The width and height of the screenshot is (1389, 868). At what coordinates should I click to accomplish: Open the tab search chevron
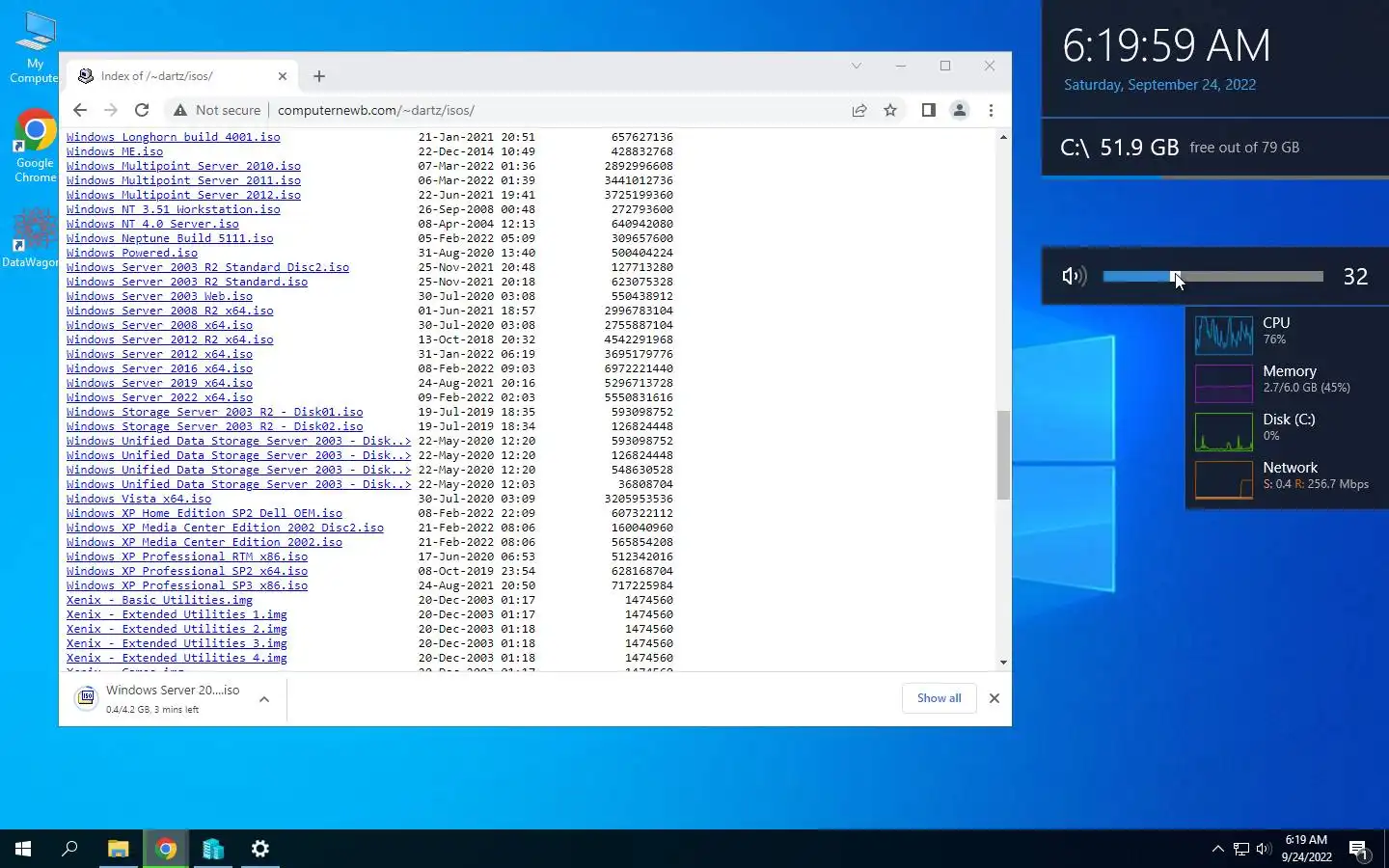coord(856,66)
